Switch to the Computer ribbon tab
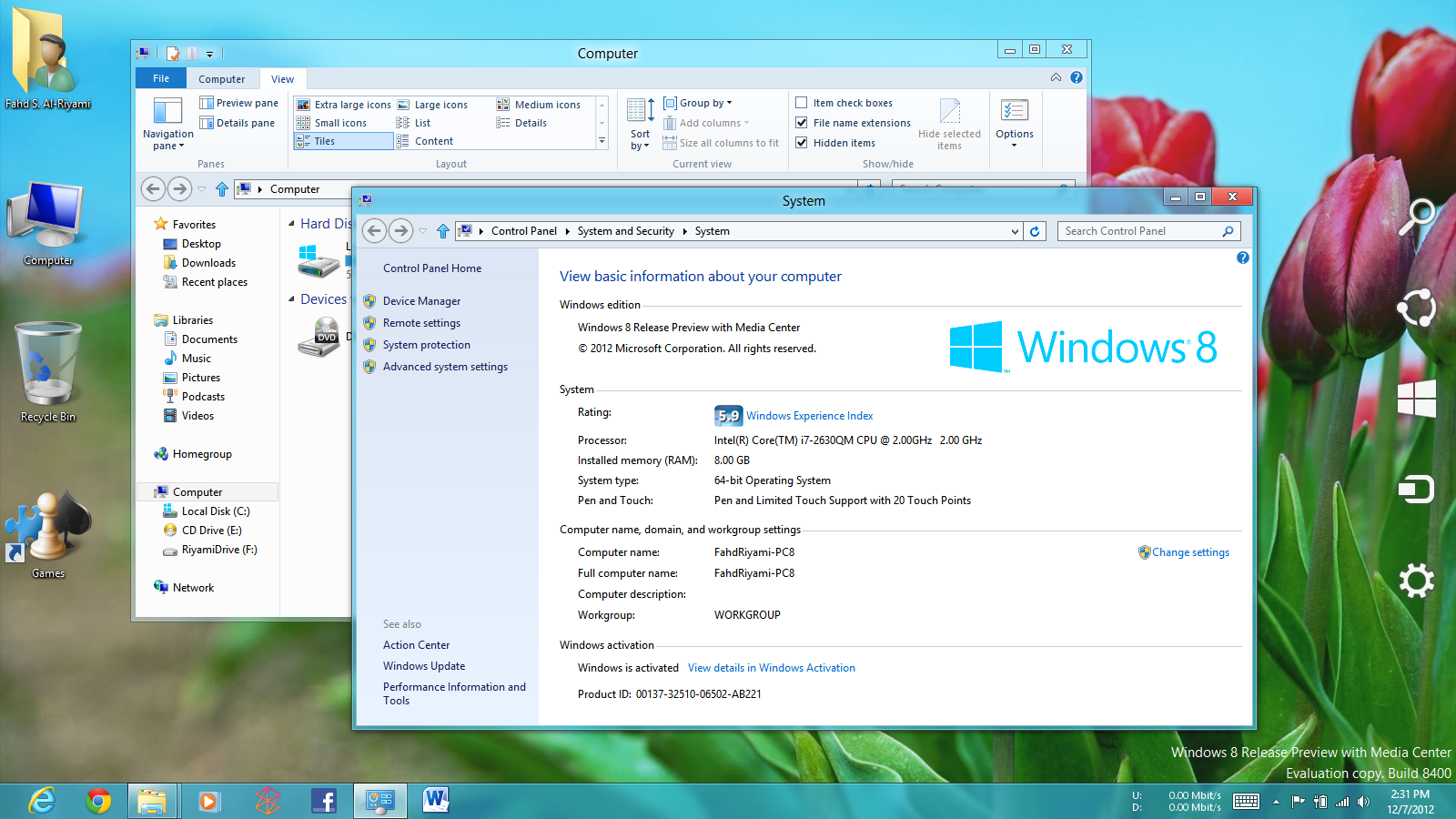1456x819 pixels. pos(221,79)
